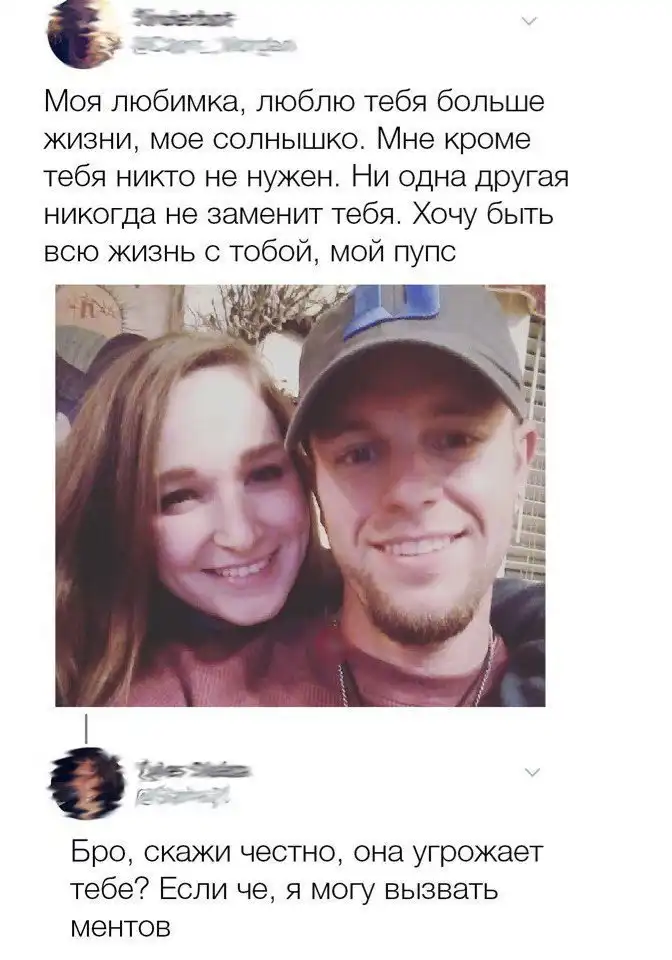This screenshot has width=672, height=960.
Task: Click the tweet text starting 'Моя любимка'
Action: [307, 178]
